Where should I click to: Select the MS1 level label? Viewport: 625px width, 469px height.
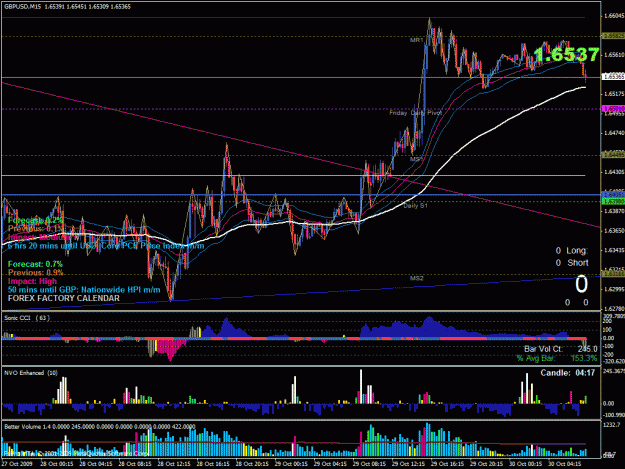pyautogui.click(x=417, y=159)
